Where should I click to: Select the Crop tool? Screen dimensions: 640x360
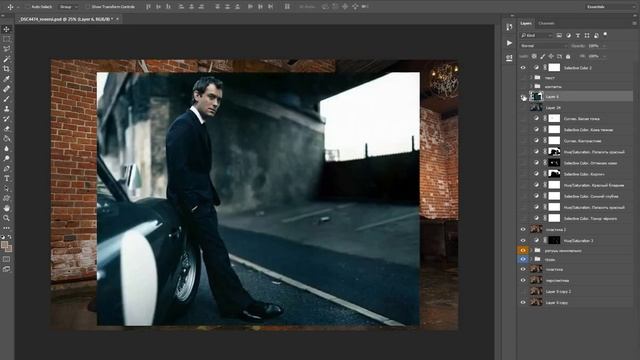(x=7, y=69)
